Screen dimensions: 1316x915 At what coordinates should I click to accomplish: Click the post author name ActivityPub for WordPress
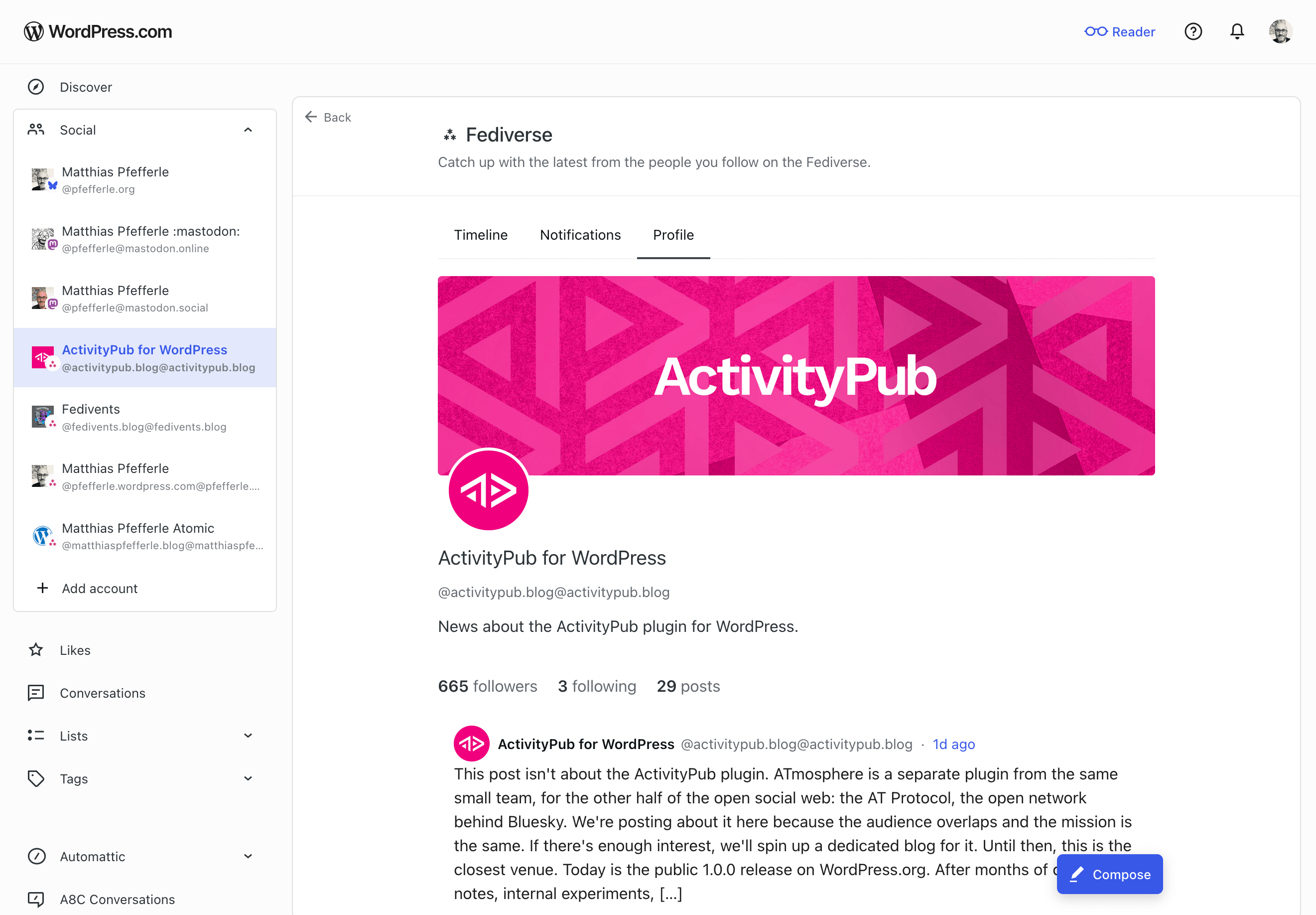(586, 744)
